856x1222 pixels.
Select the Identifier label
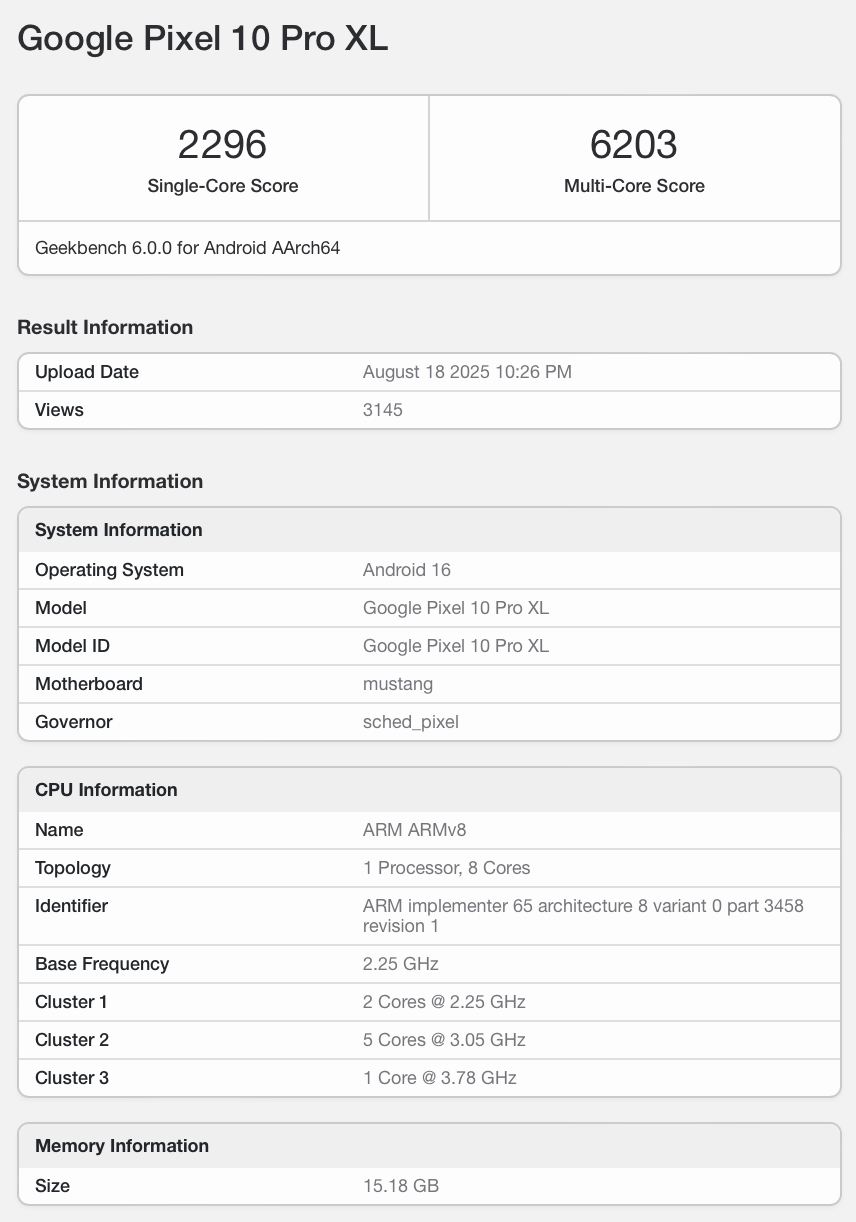point(71,906)
